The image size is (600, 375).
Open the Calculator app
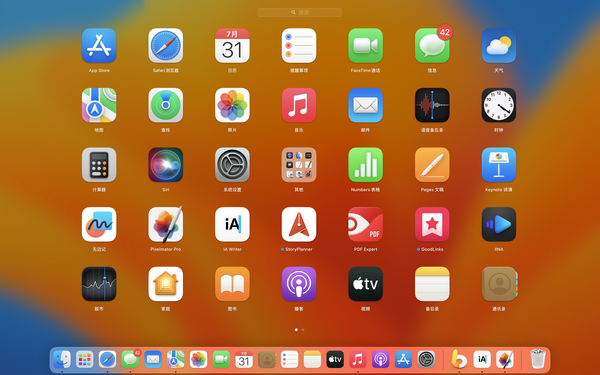point(99,165)
